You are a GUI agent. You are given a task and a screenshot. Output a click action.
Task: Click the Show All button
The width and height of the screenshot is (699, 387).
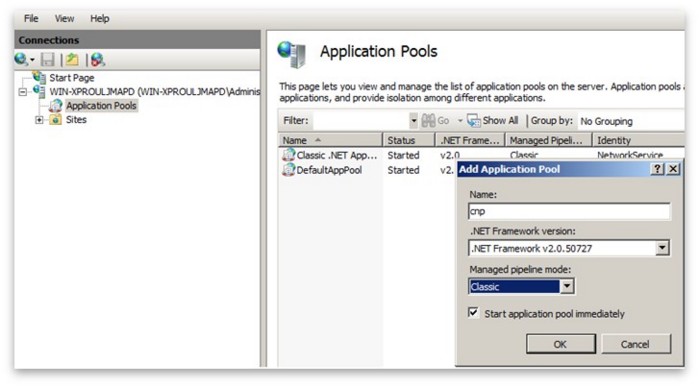[493, 120]
